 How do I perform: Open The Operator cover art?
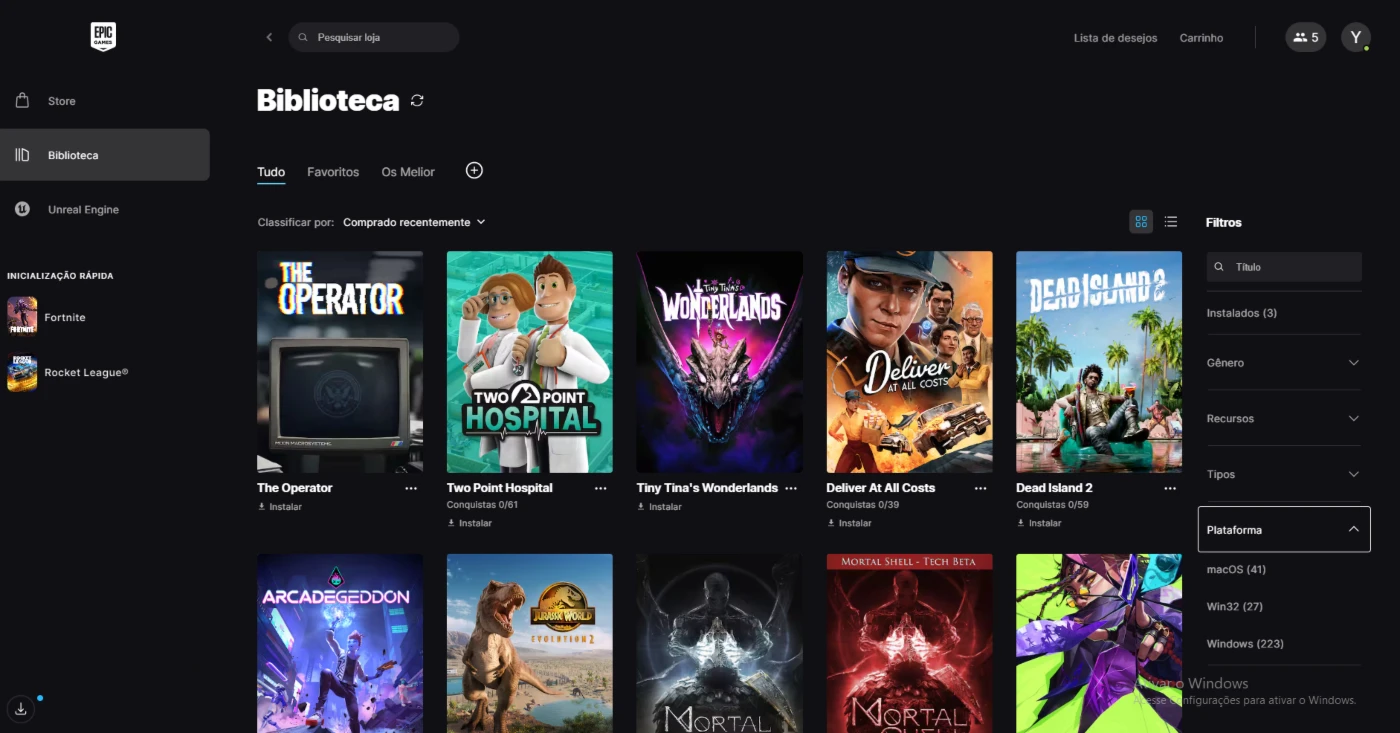tap(340, 362)
